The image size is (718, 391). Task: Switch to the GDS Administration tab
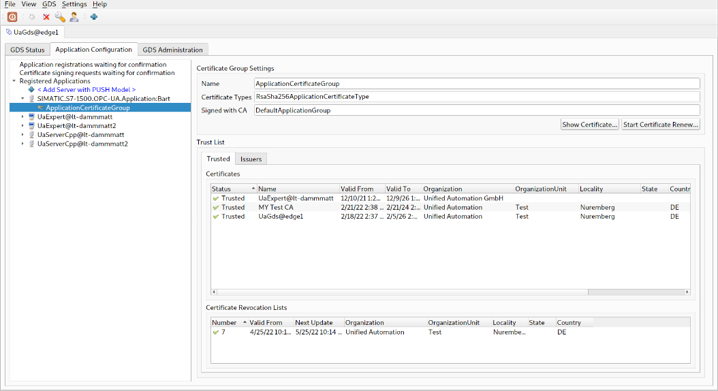click(x=173, y=49)
